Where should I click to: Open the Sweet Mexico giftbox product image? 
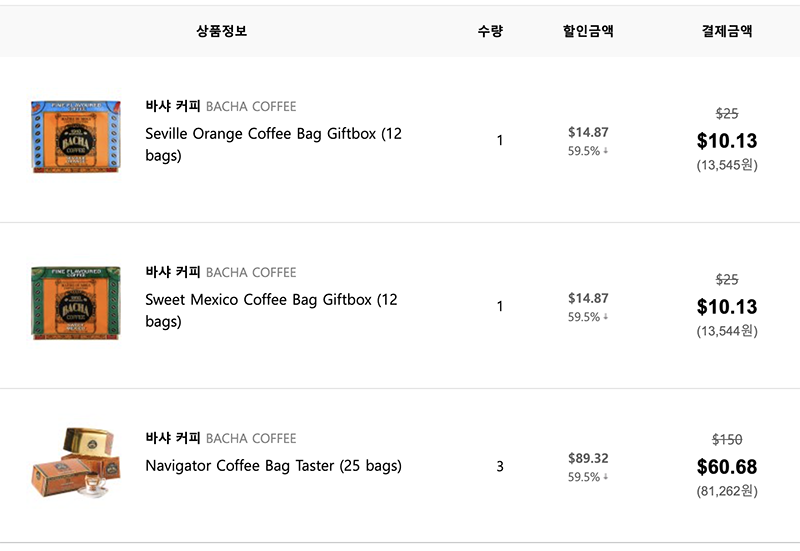(x=75, y=303)
